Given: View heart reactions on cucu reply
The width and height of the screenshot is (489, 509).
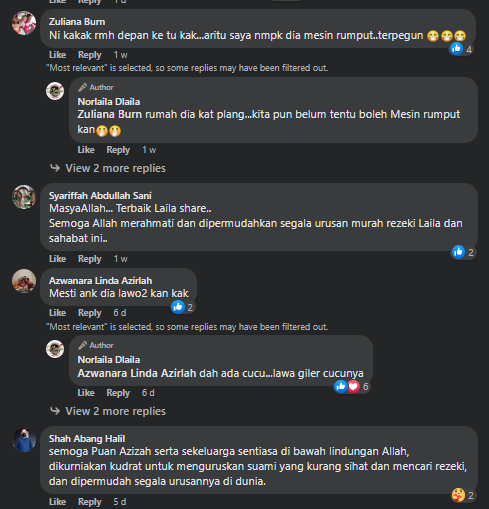Looking at the screenshot, I should (353, 387).
